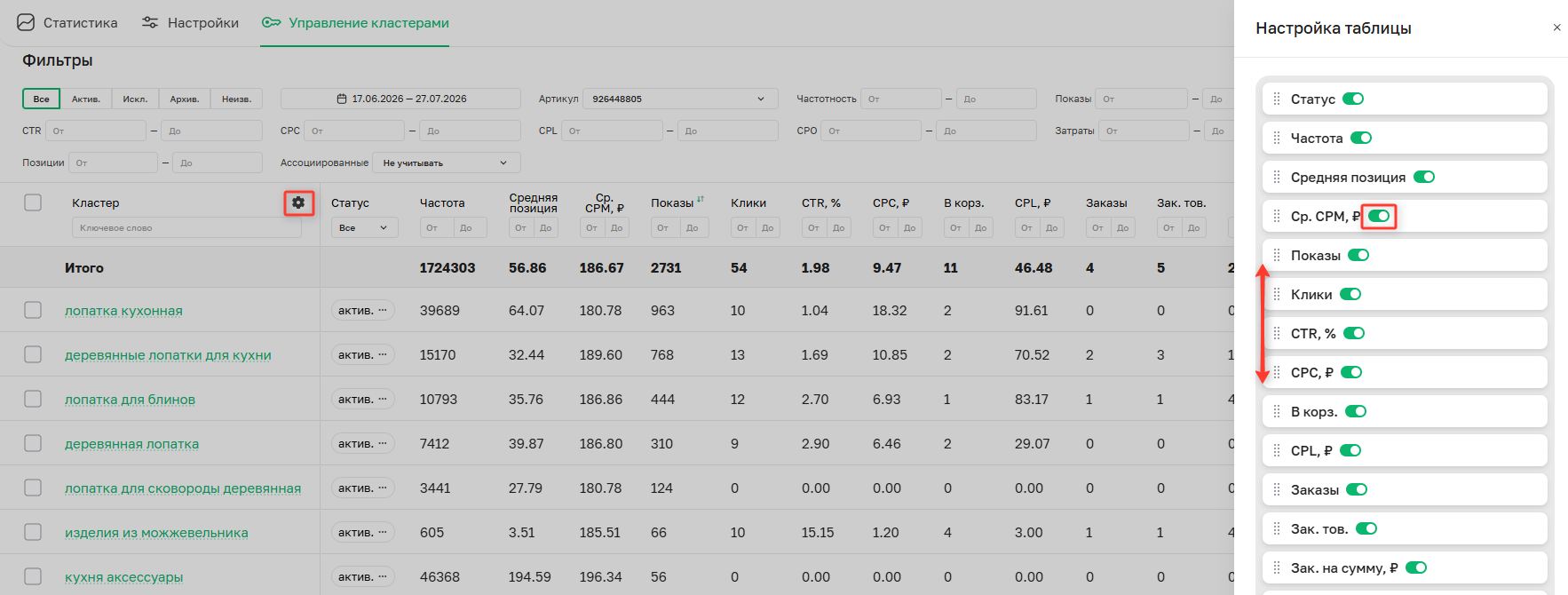Click the drag handle of Статус row
This screenshot has width=1568, height=595.
click(x=1277, y=99)
